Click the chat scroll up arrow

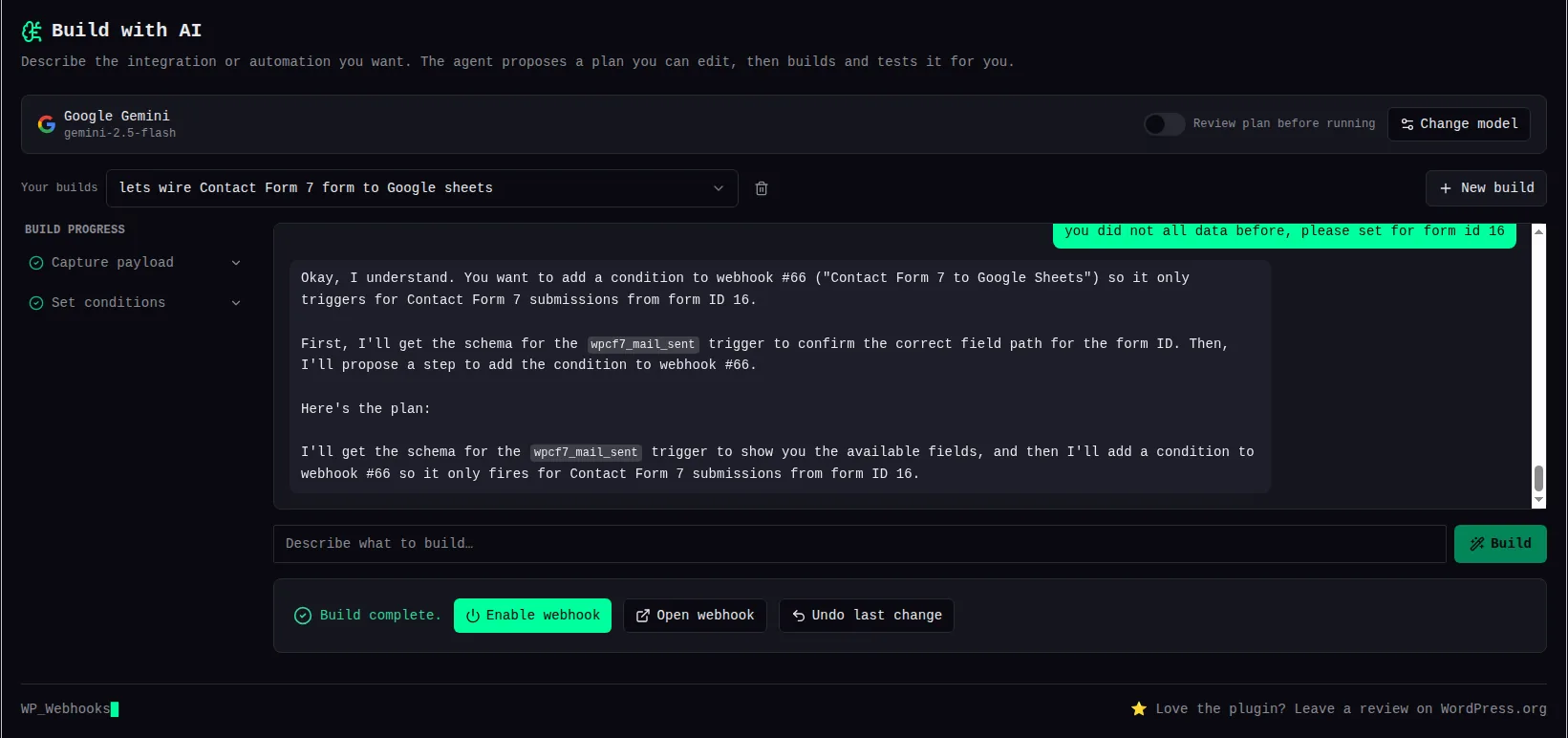point(1538,231)
